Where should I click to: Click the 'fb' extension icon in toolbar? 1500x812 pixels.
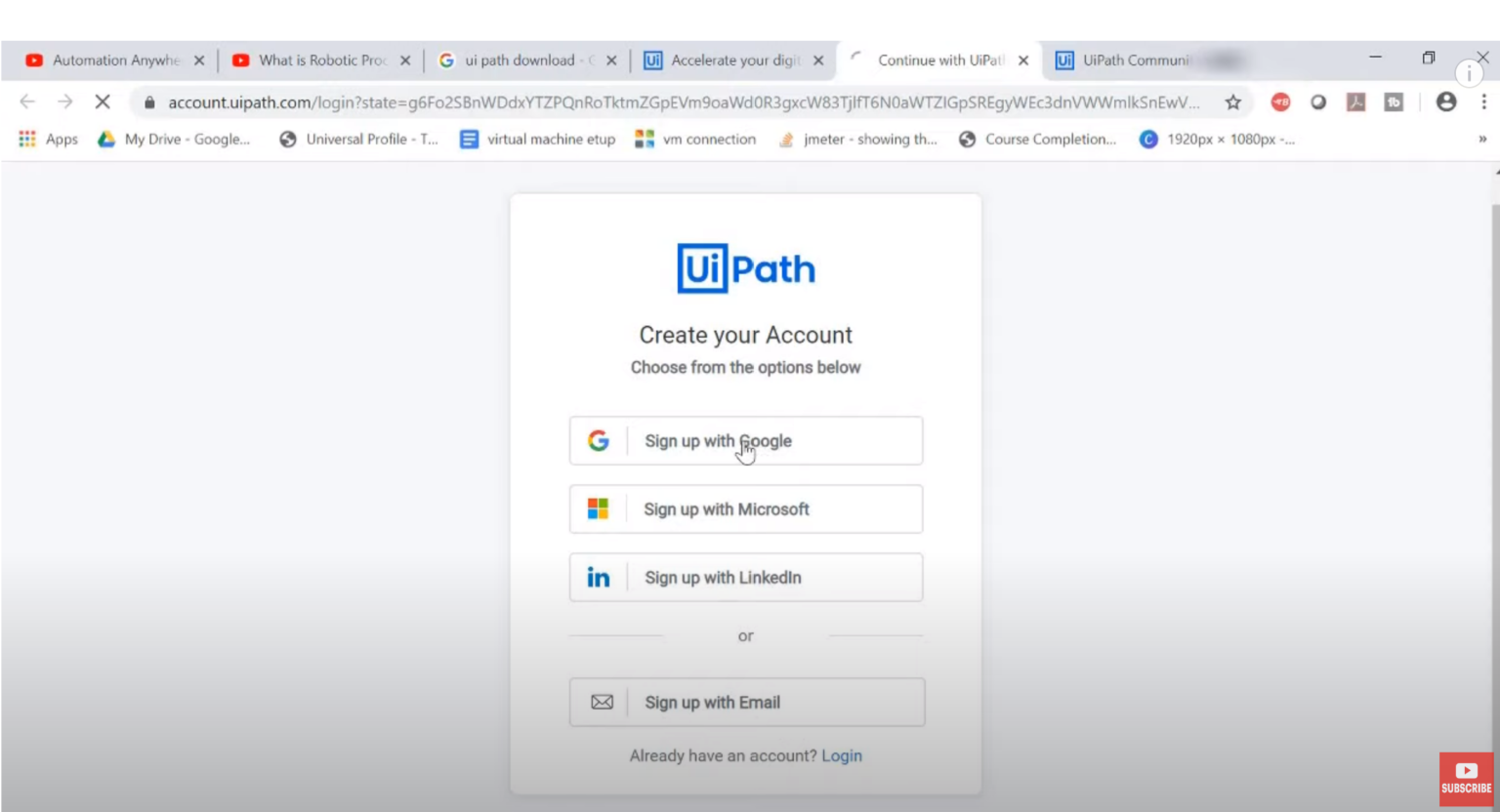pos(1394,101)
